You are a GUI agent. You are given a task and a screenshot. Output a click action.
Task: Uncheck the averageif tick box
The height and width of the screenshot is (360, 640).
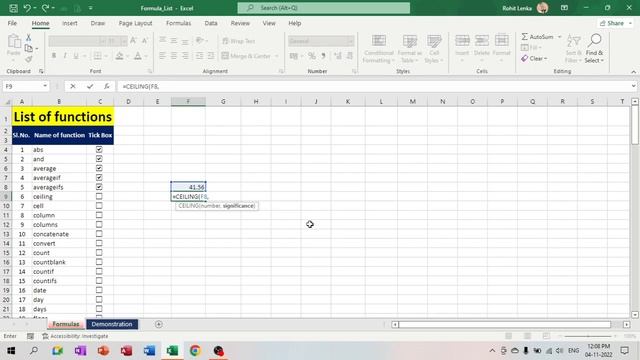point(99,178)
